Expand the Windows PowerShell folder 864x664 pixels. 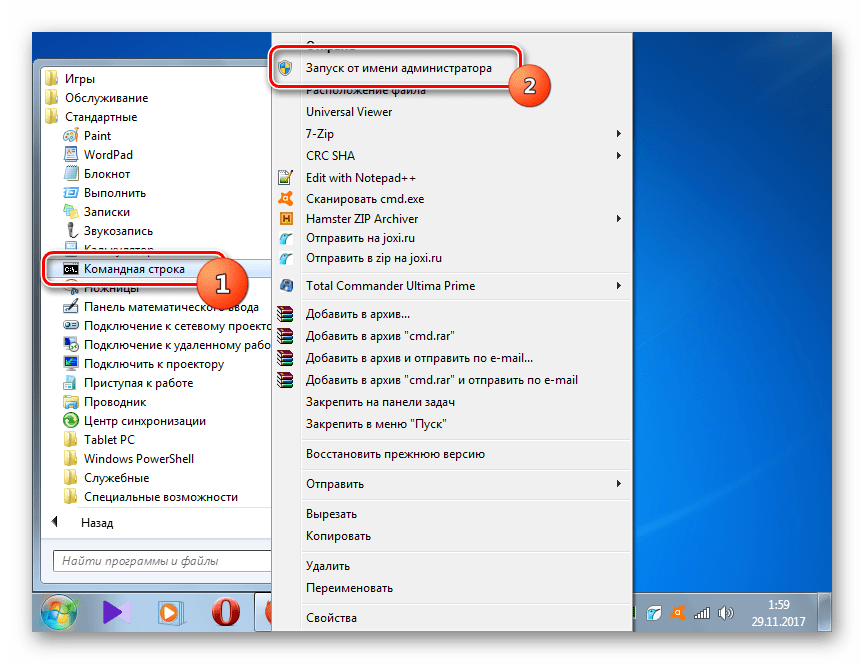pos(129,459)
